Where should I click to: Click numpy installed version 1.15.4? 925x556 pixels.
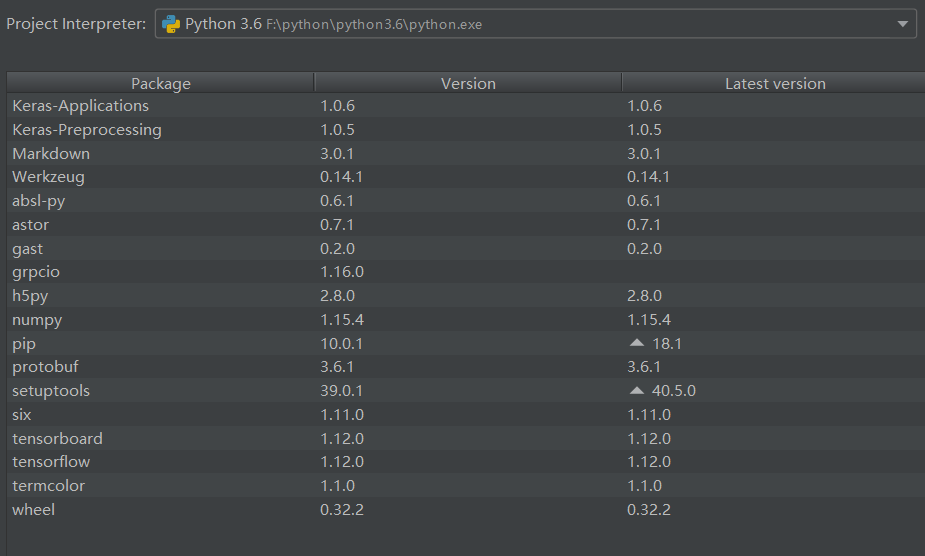342,319
